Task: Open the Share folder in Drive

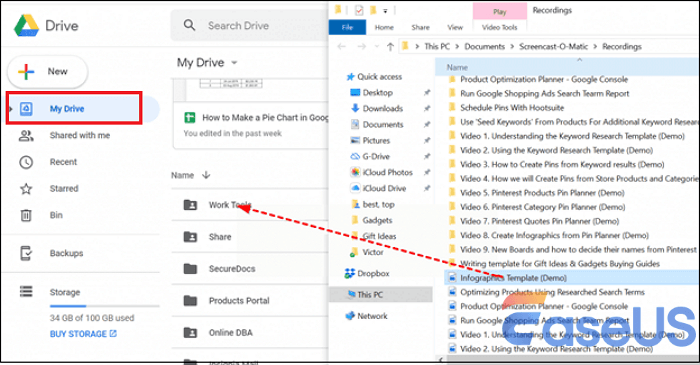Action: (250, 237)
